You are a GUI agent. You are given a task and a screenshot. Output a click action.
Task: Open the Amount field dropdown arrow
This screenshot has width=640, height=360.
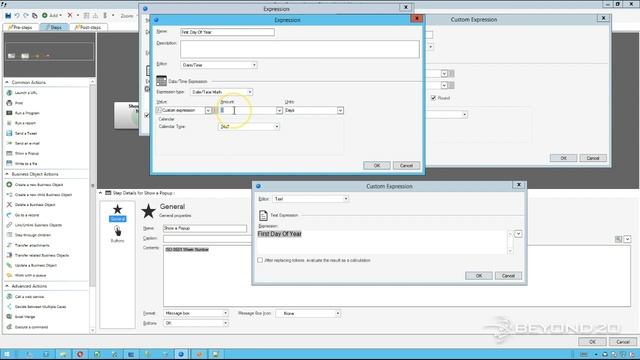pyautogui.click(x=279, y=111)
